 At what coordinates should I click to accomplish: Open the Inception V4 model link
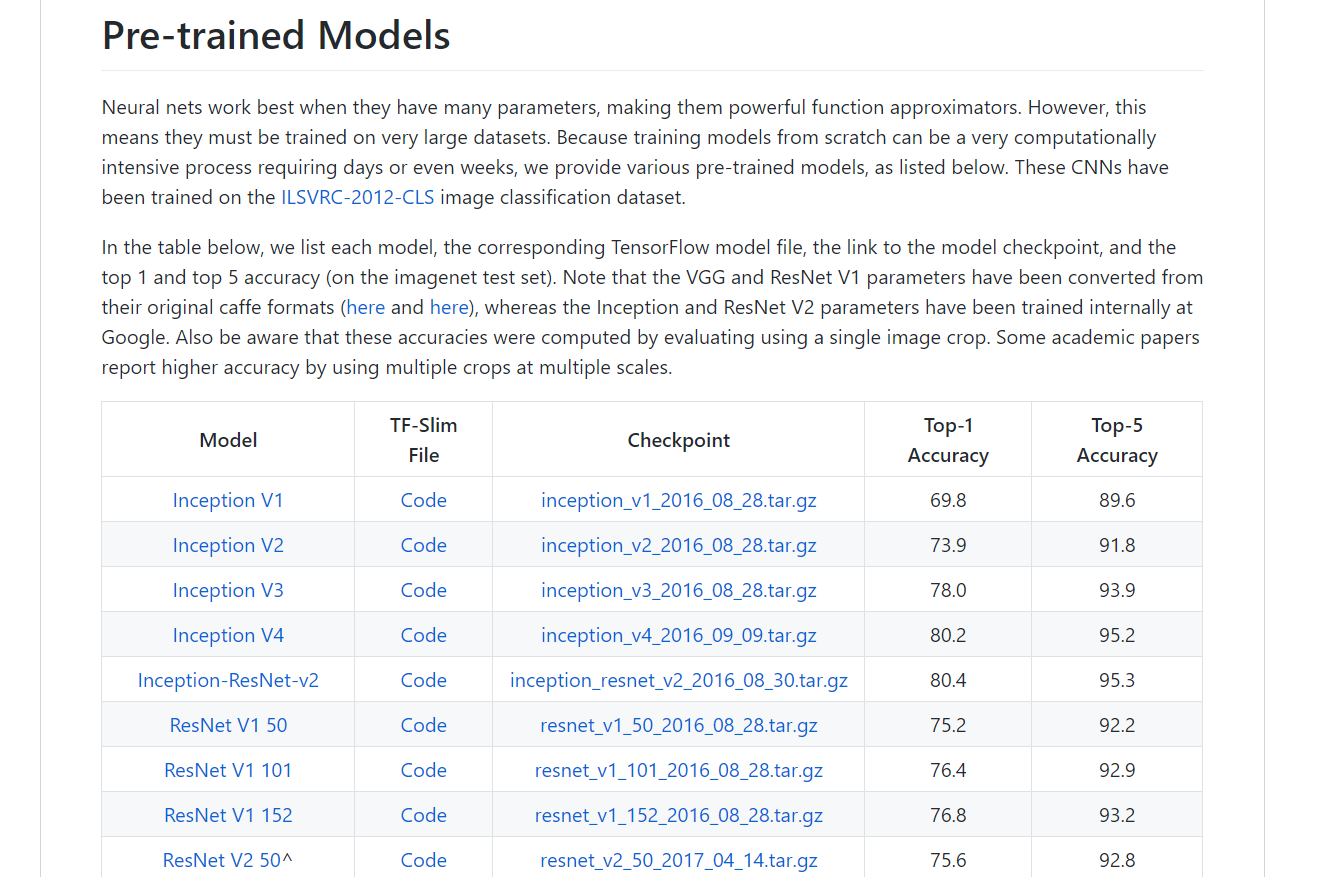[228, 635]
